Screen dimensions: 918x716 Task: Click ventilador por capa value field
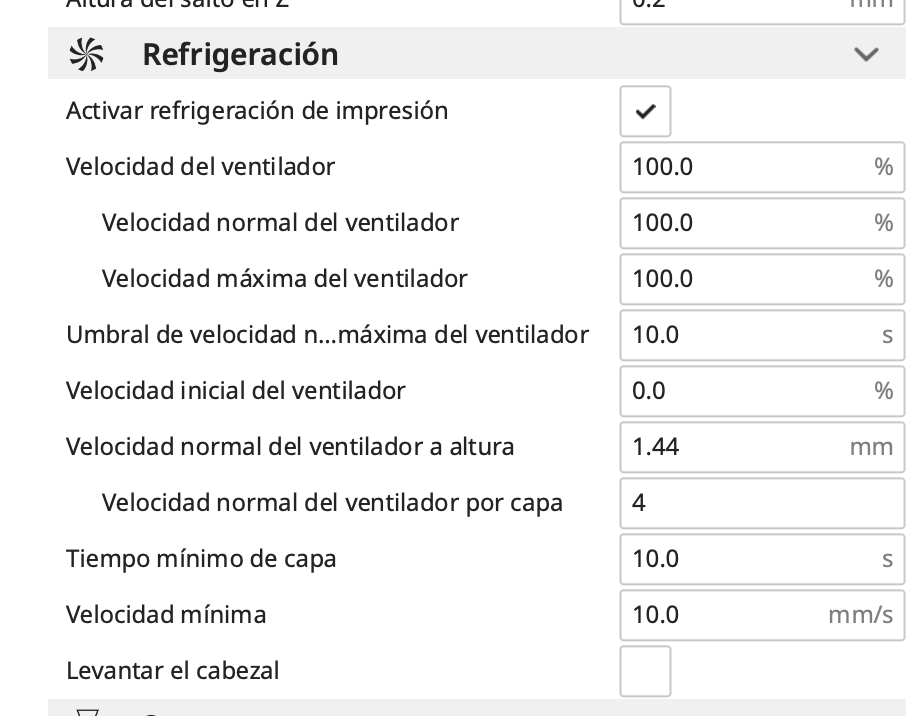point(760,502)
